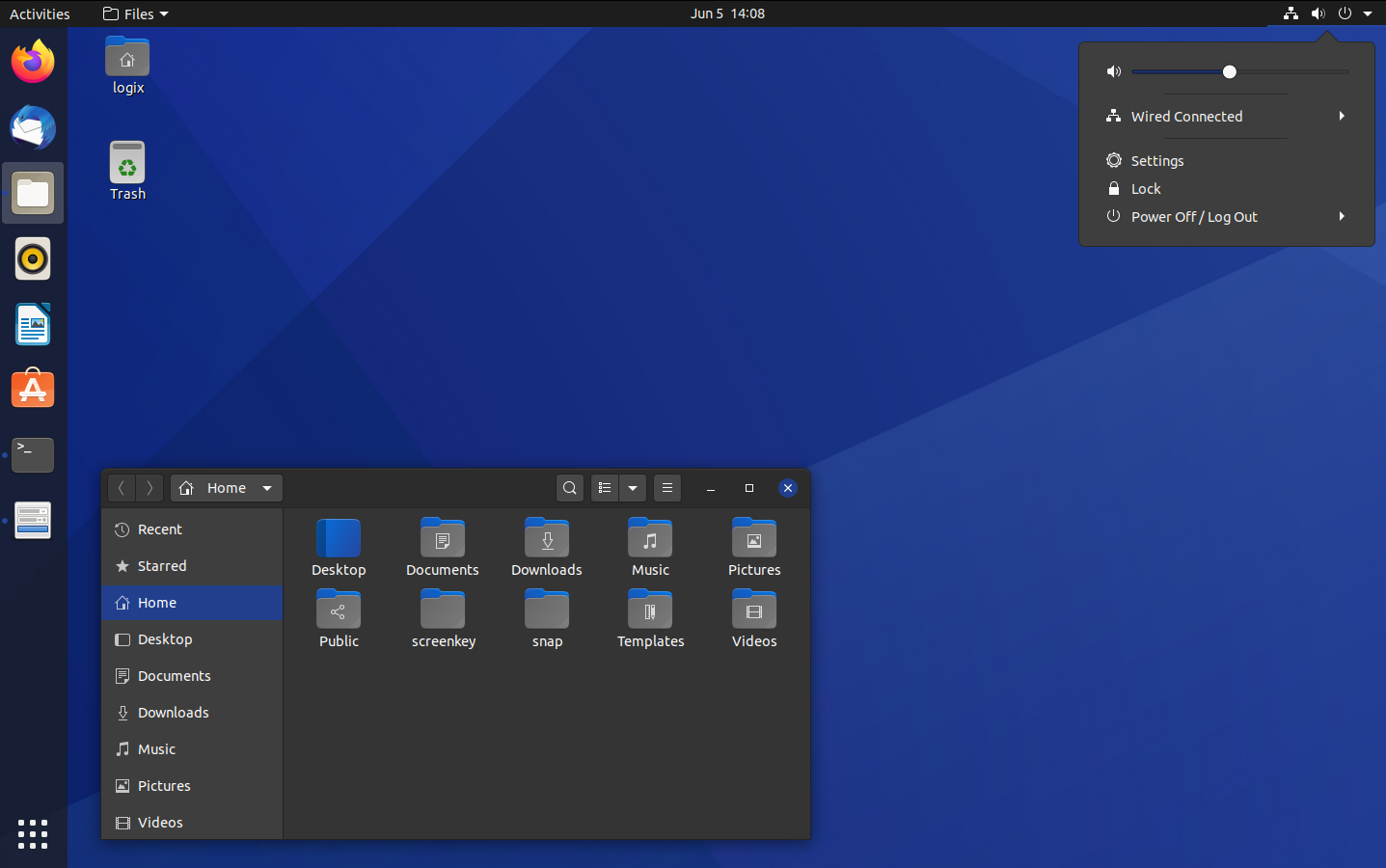Click the Activities button
1386x868 pixels.
pos(40,14)
